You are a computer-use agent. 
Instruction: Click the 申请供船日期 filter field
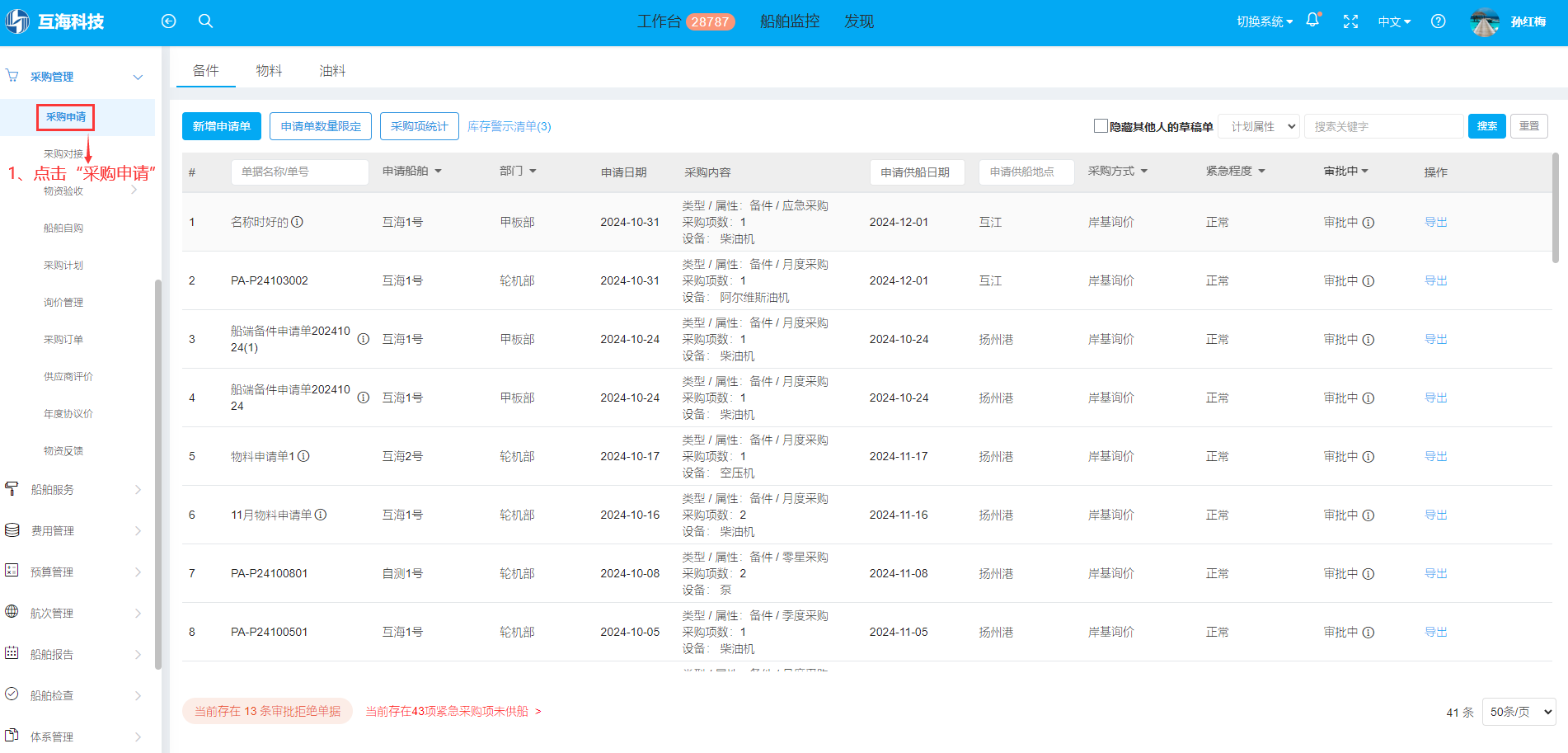pyautogui.click(x=917, y=172)
